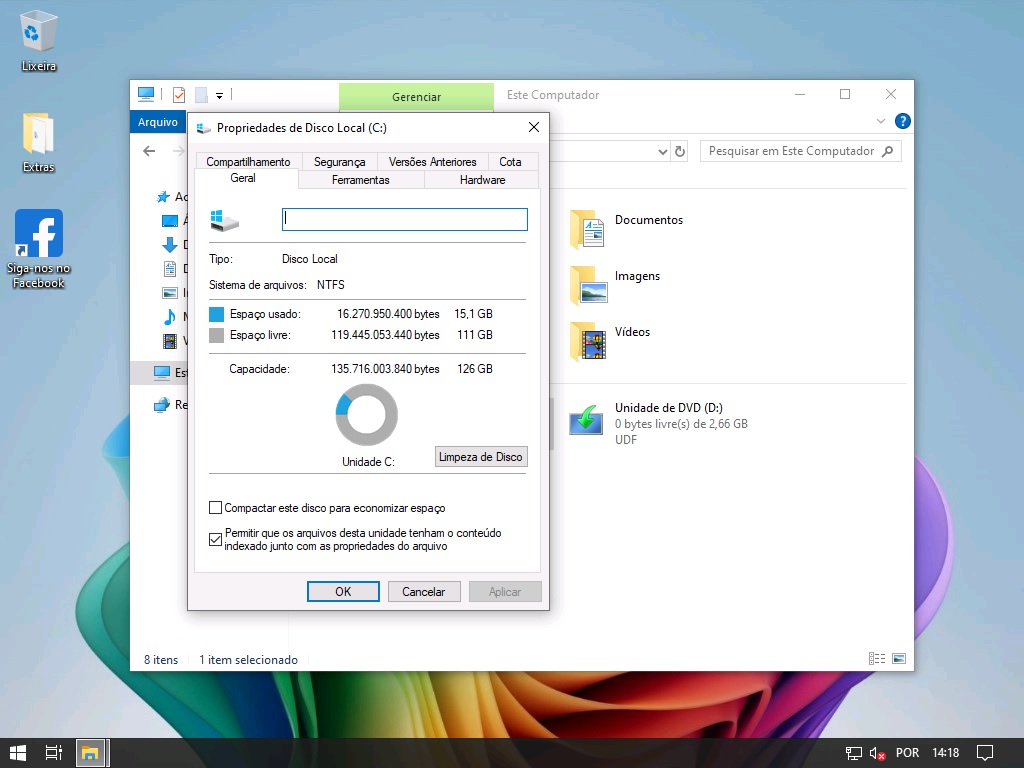Open the Cota tab

(x=510, y=161)
